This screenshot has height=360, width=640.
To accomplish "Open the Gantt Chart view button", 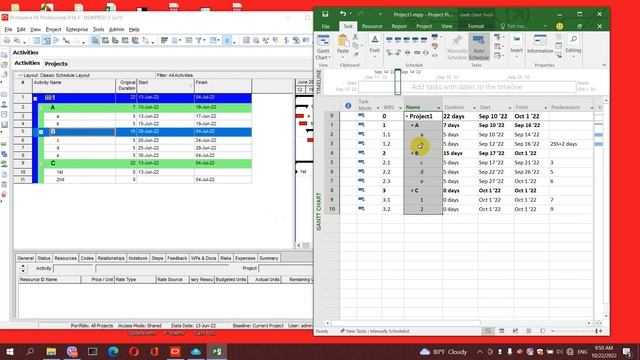I will tap(323, 47).
